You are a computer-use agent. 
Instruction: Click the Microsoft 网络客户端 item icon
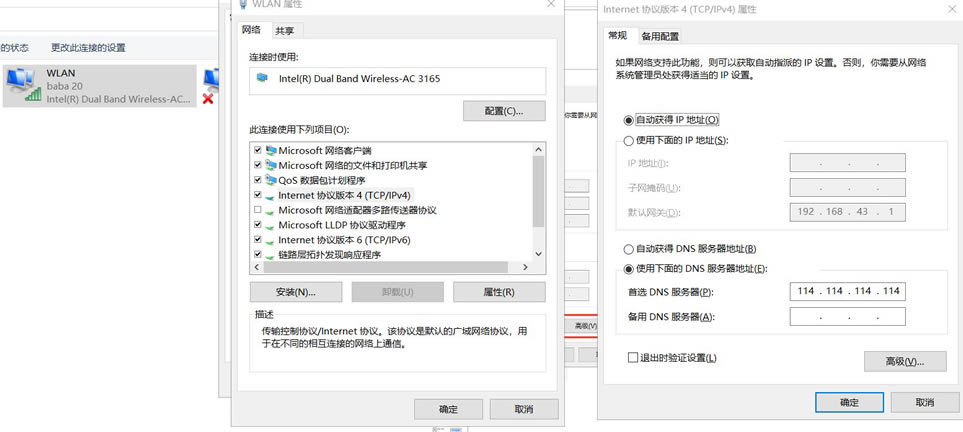coord(271,150)
